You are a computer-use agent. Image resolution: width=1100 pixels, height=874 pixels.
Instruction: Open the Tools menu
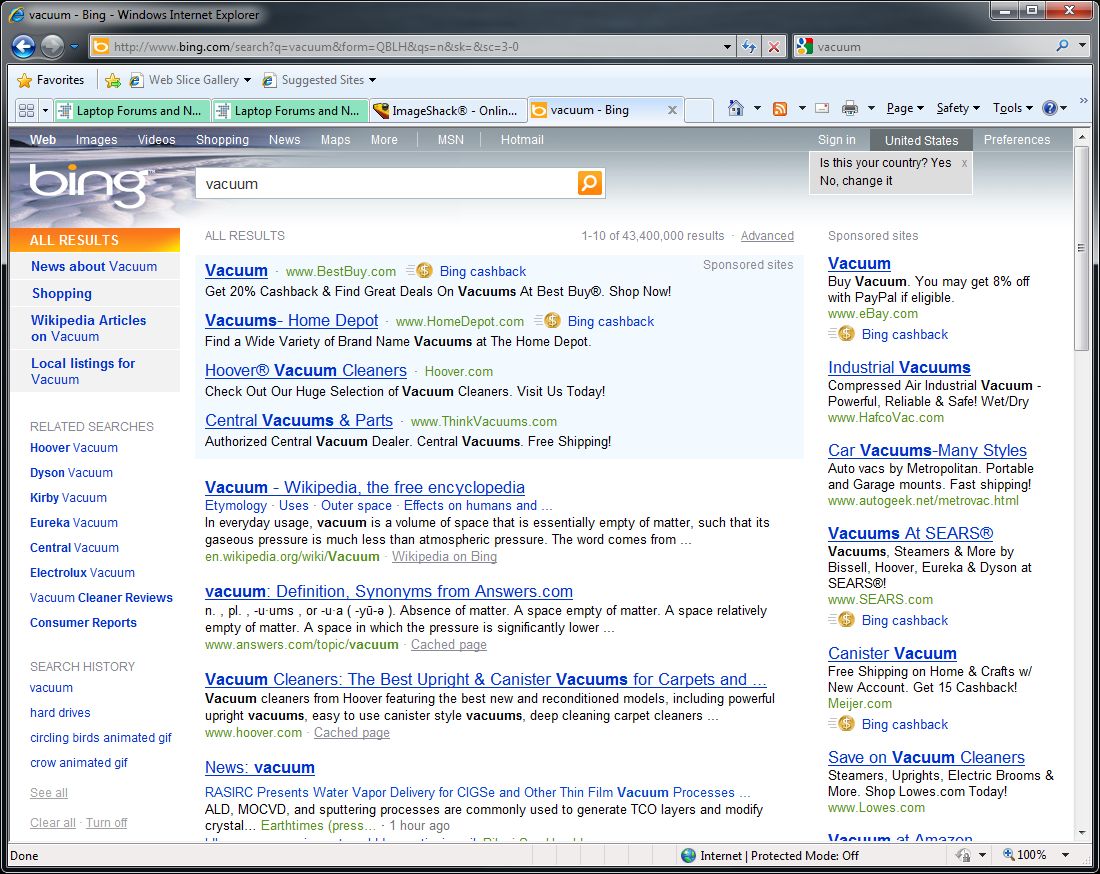[x=1012, y=108]
